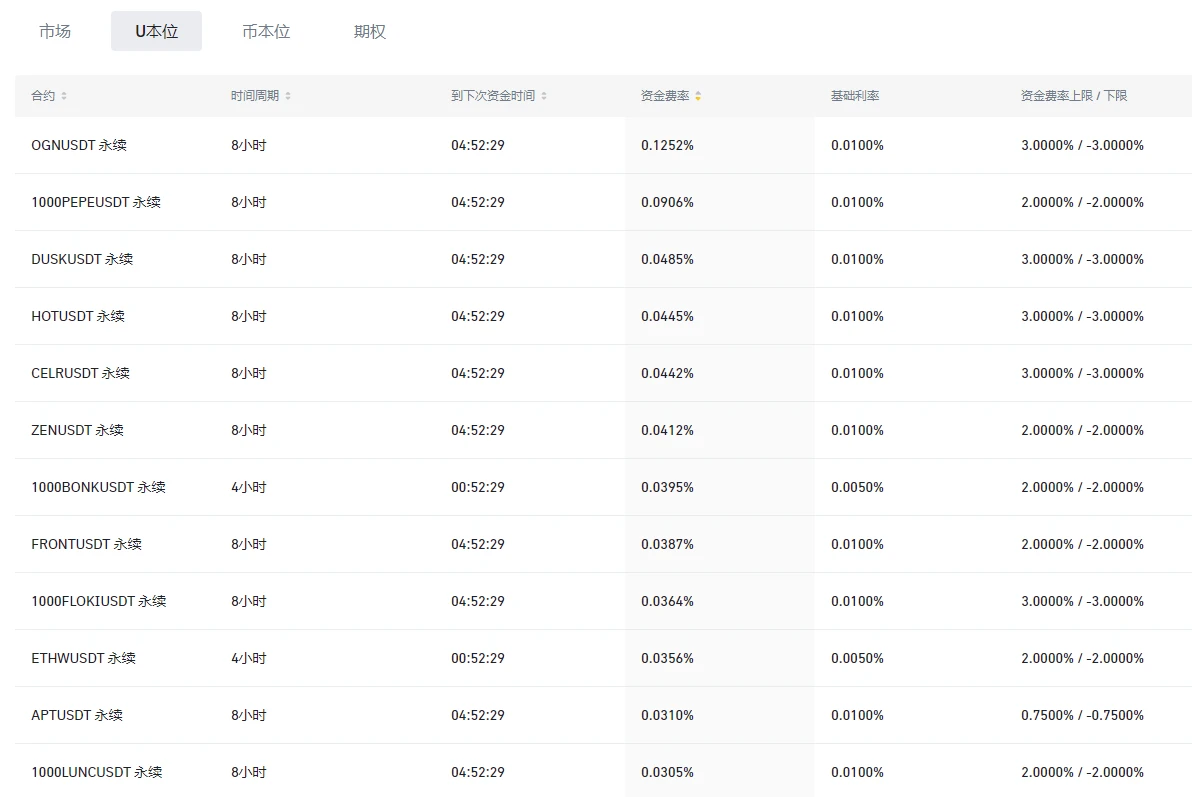Open the APTUSDT 永续 contract
The image size is (1192, 797).
[77, 715]
